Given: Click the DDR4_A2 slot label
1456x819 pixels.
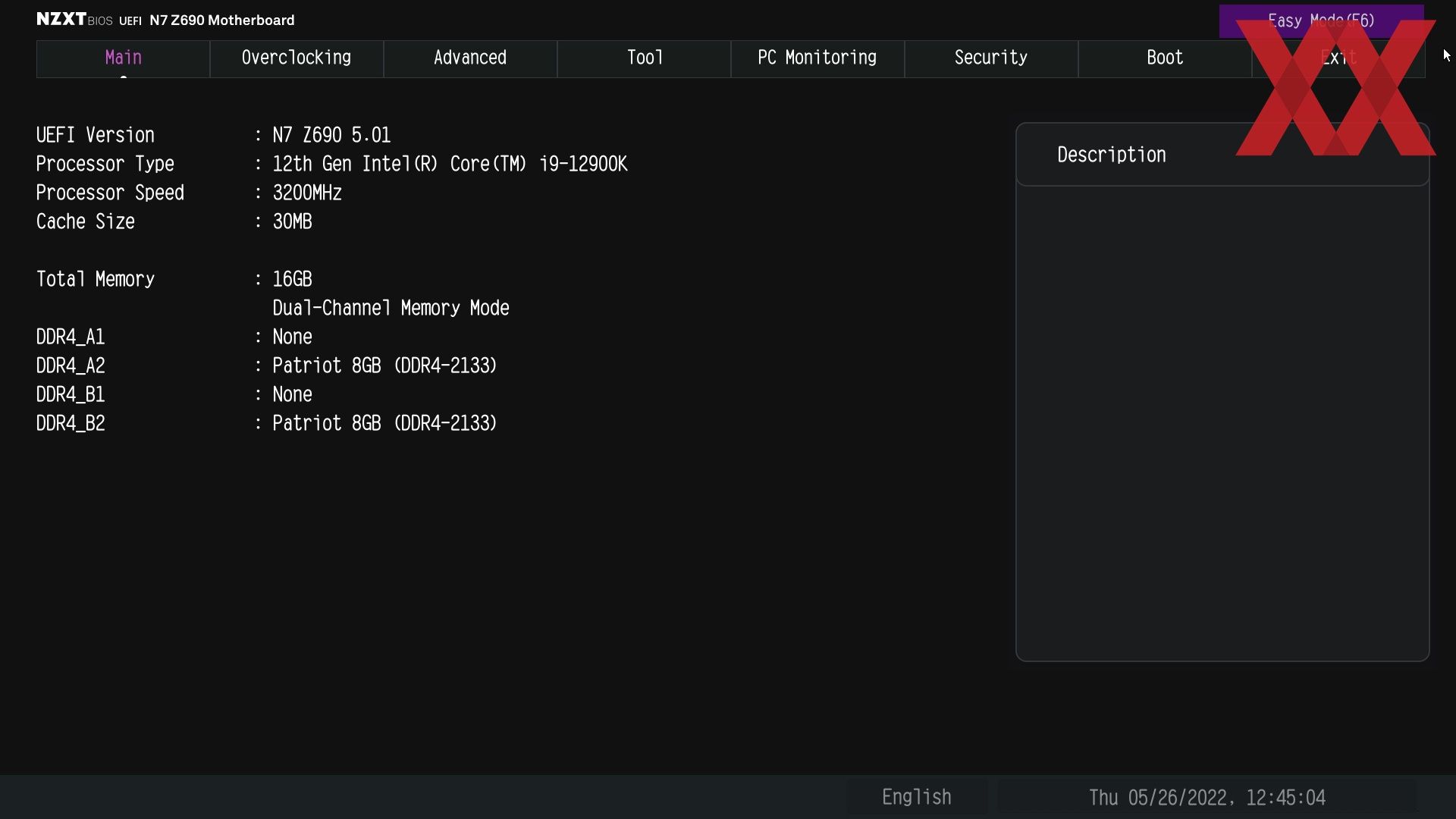Looking at the screenshot, I should pos(71,366).
